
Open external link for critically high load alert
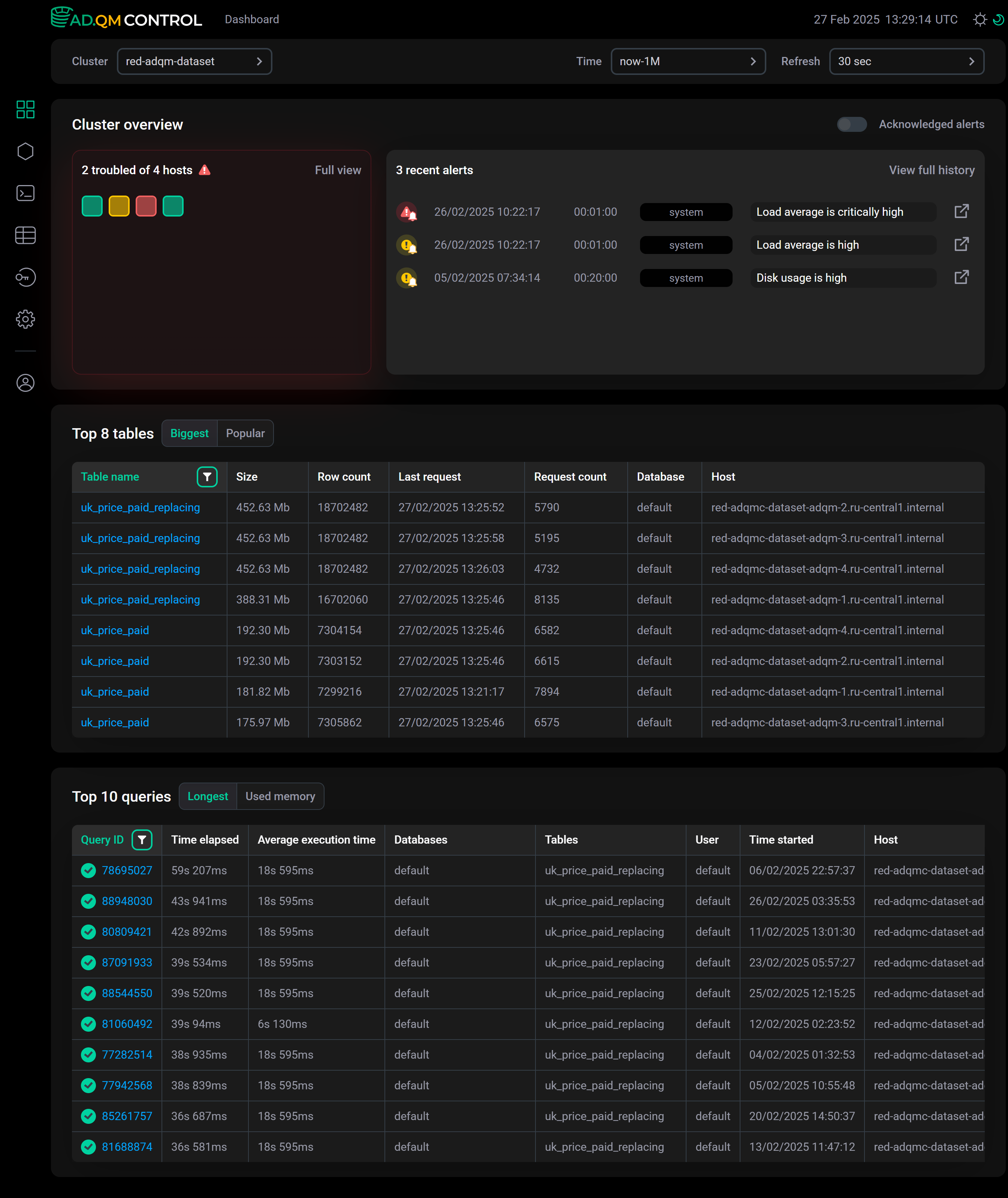[961, 211]
